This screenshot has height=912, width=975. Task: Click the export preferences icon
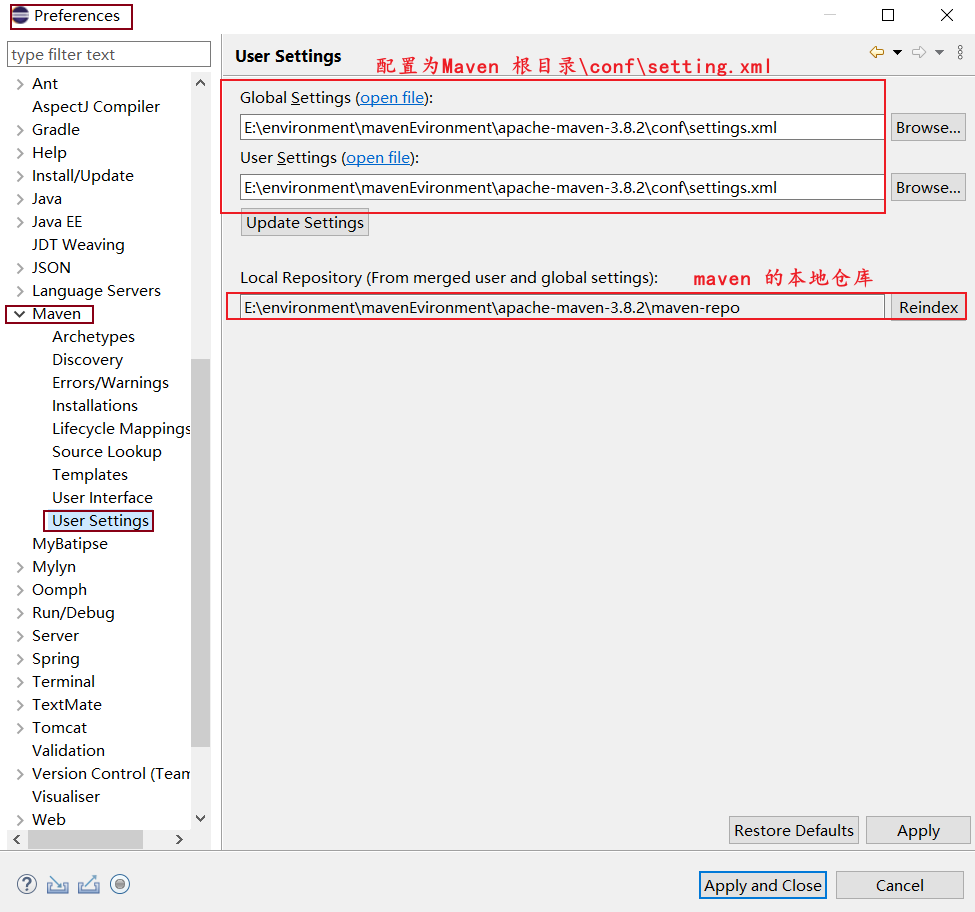click(x=88, y=884)
